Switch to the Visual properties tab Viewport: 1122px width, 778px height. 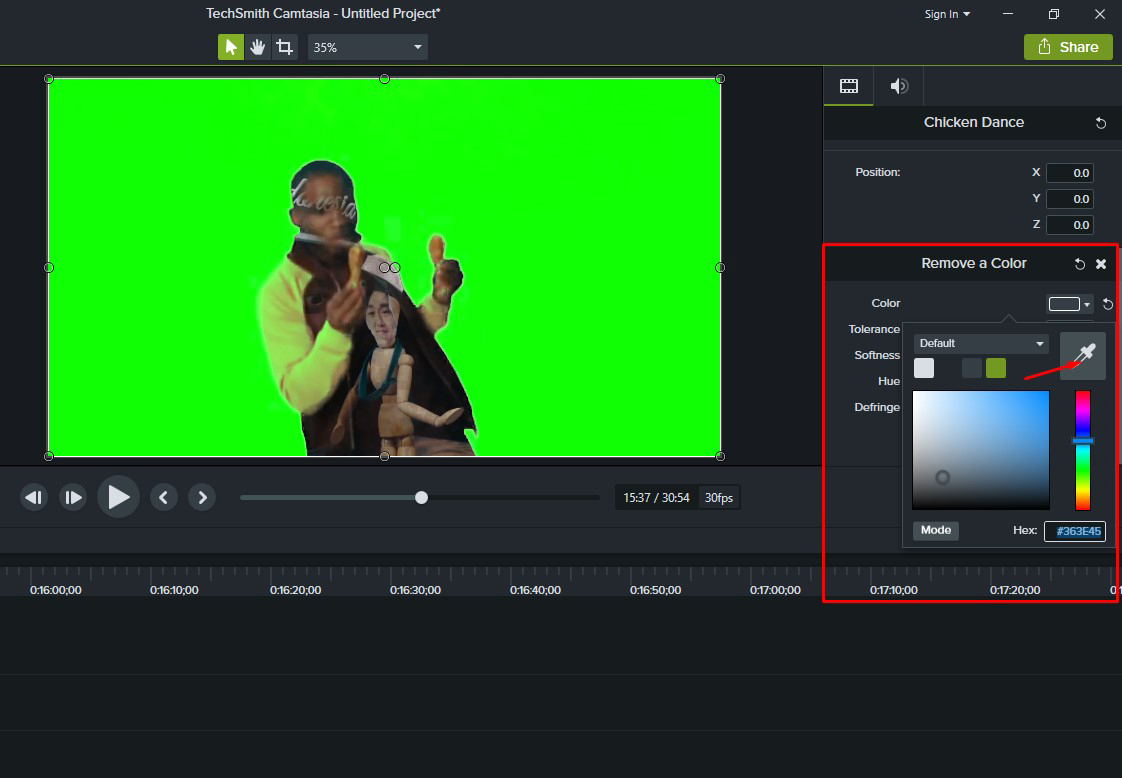point(847,85)
